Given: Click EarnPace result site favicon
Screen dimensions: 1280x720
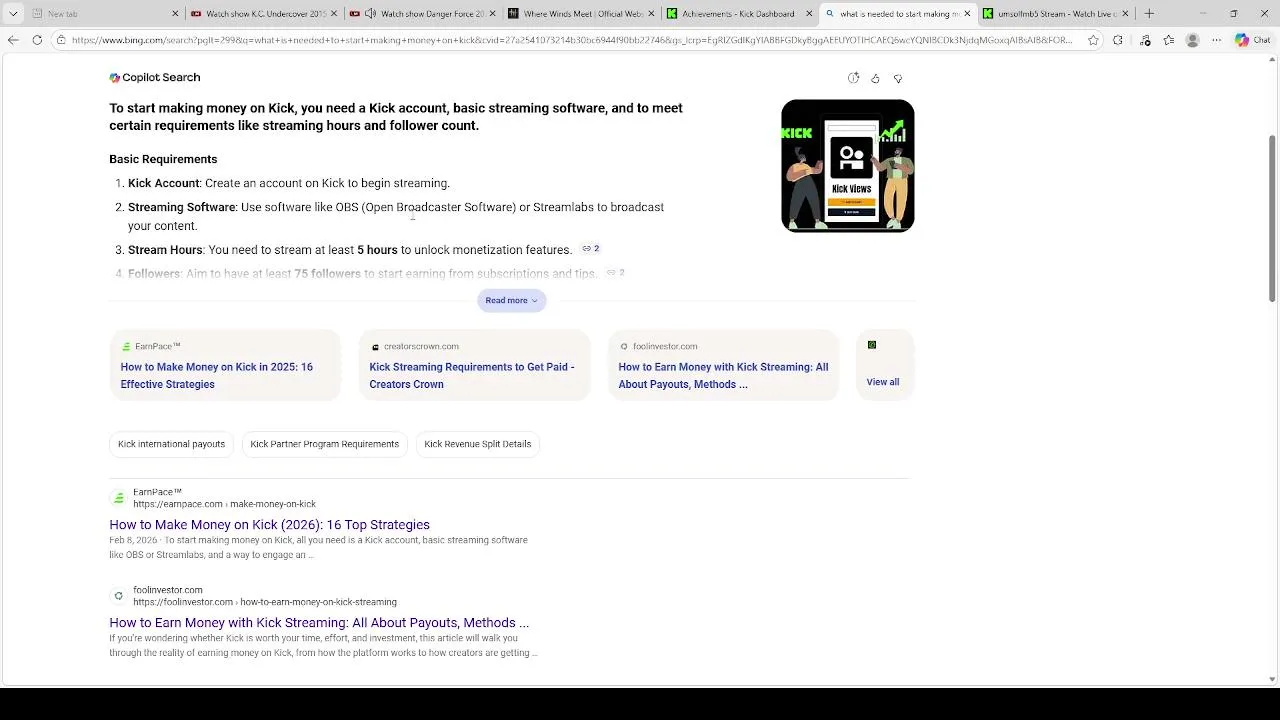Looking at the screenshot, I should pyautogui.click(x=118, y=497).
